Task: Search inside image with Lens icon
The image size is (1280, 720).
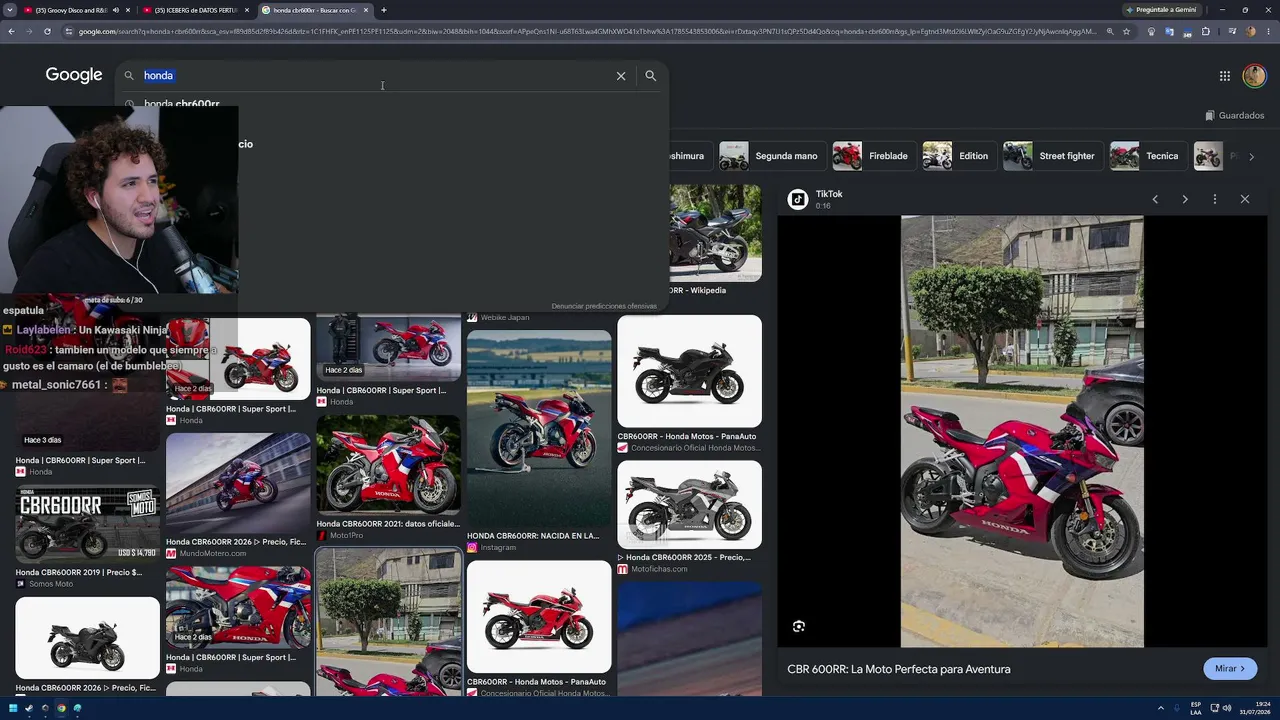Action: tap(799, 626)
